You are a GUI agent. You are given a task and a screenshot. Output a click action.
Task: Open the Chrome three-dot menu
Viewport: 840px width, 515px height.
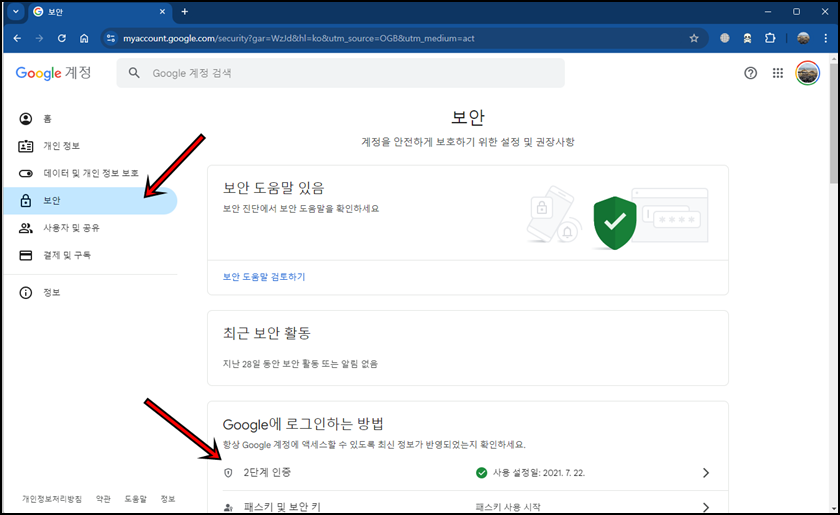click(x=826, y=39)
